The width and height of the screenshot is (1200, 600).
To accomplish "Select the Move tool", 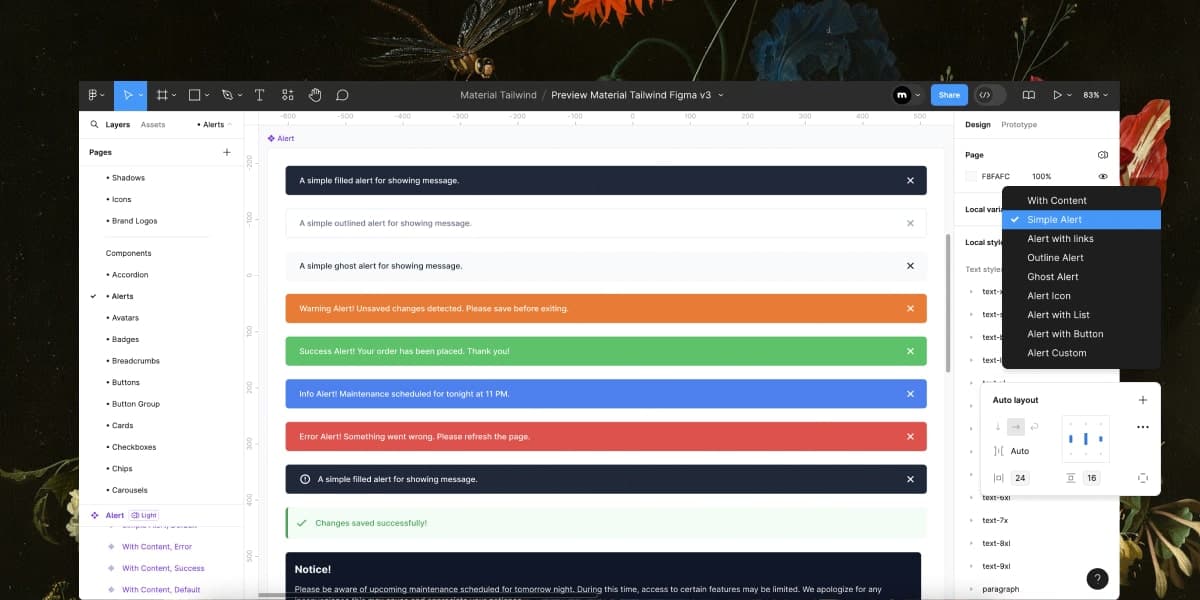I will click(x=130, y=94).
